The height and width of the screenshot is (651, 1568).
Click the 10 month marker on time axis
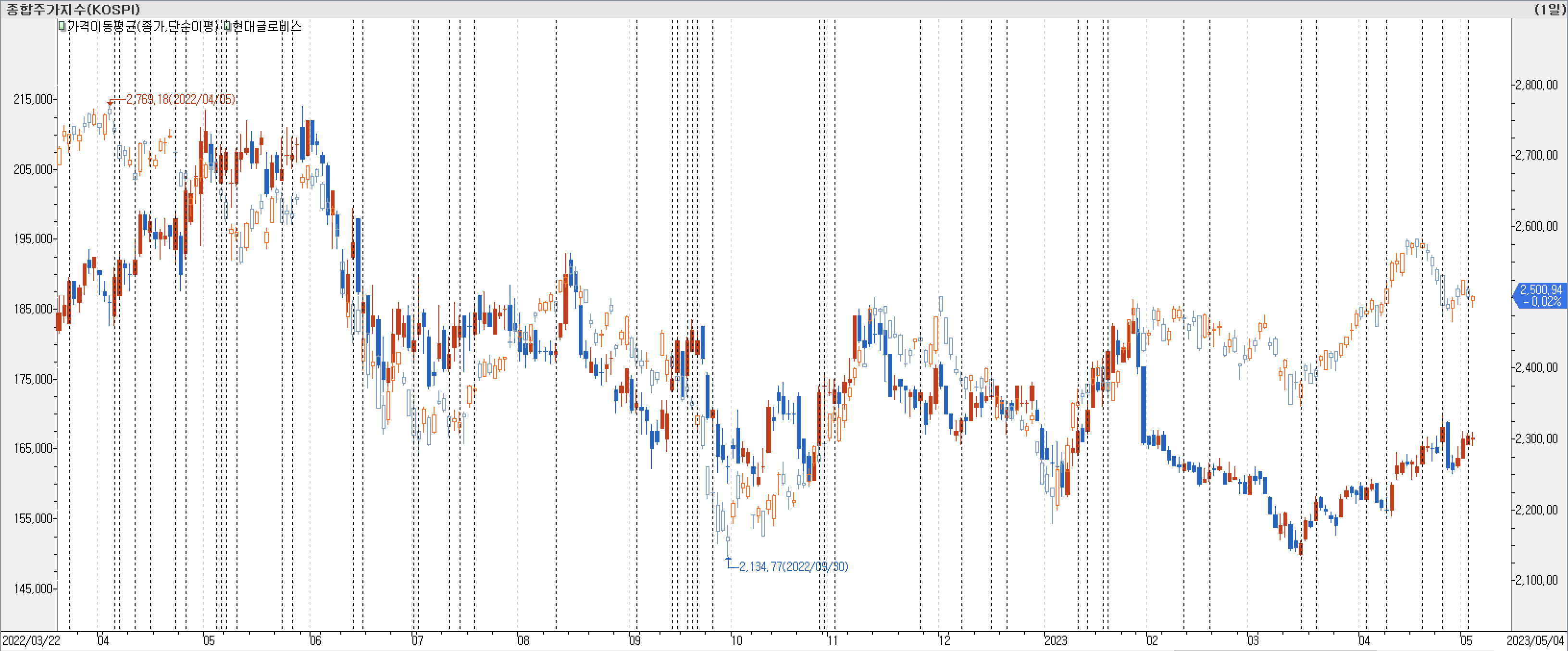pyautogui.click(x=736, y=640)
